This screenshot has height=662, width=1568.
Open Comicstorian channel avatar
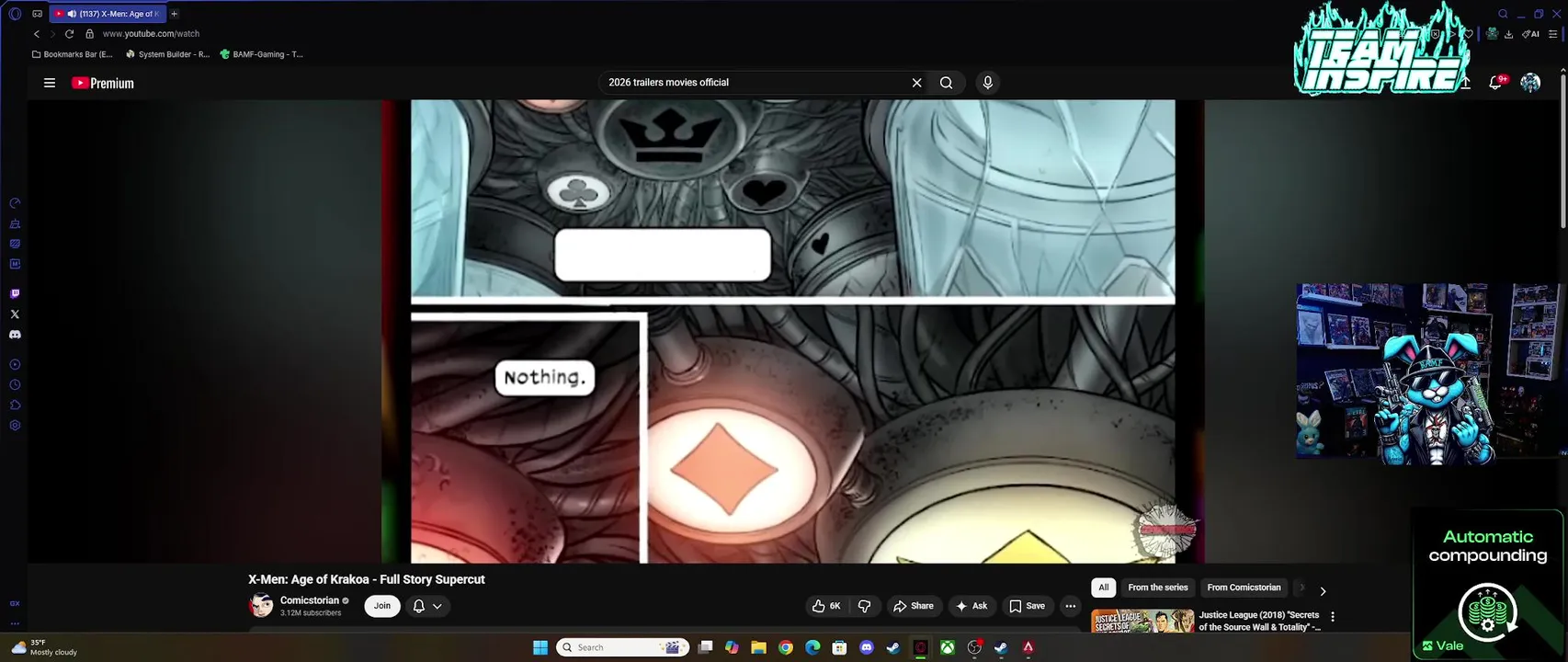tap(261, 605)
